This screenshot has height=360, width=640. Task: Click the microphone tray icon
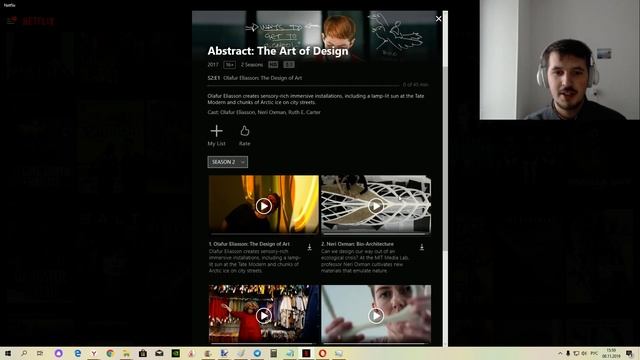point(568,353)
